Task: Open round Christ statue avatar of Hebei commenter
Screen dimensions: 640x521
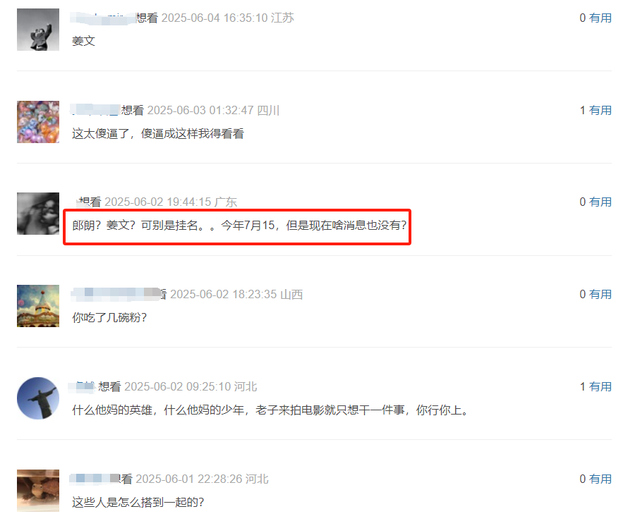Action: 38,398
